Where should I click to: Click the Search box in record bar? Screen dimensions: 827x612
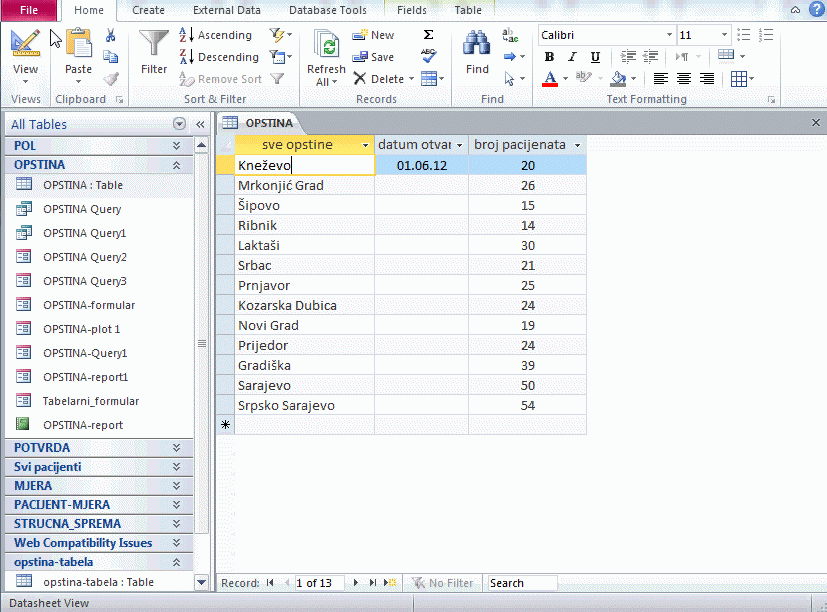click(x=521, y=583)
